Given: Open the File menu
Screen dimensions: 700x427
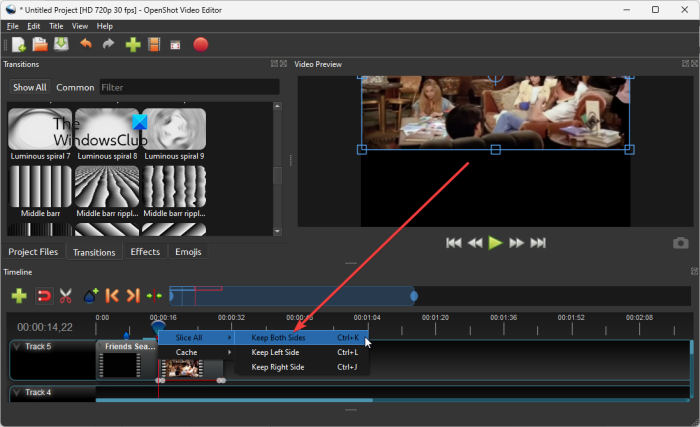Looking at the screenshot, I should pos(12,26).
